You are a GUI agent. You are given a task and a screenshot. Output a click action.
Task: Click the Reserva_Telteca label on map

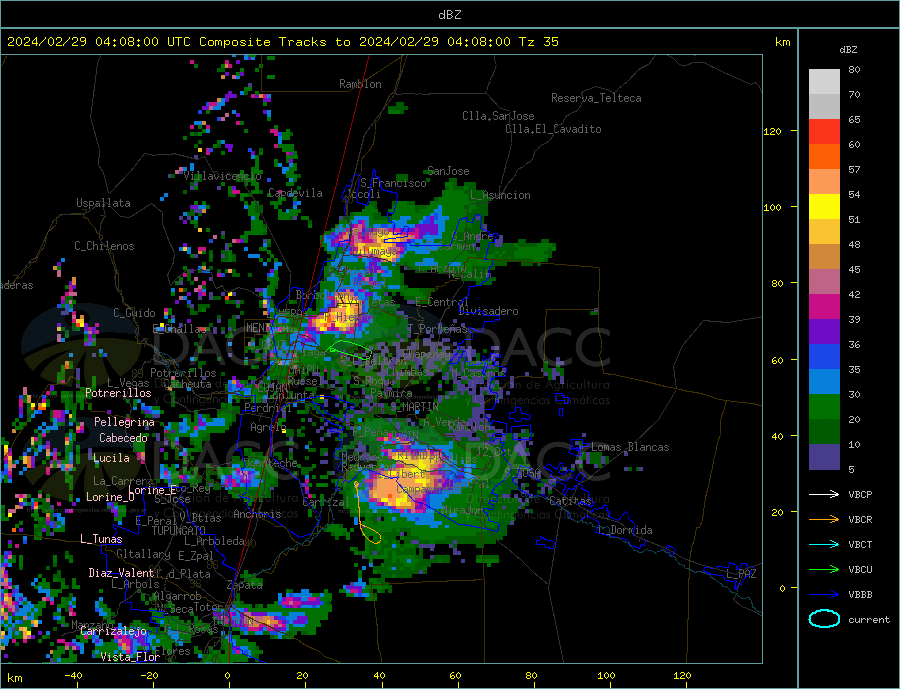pos(596,98)
